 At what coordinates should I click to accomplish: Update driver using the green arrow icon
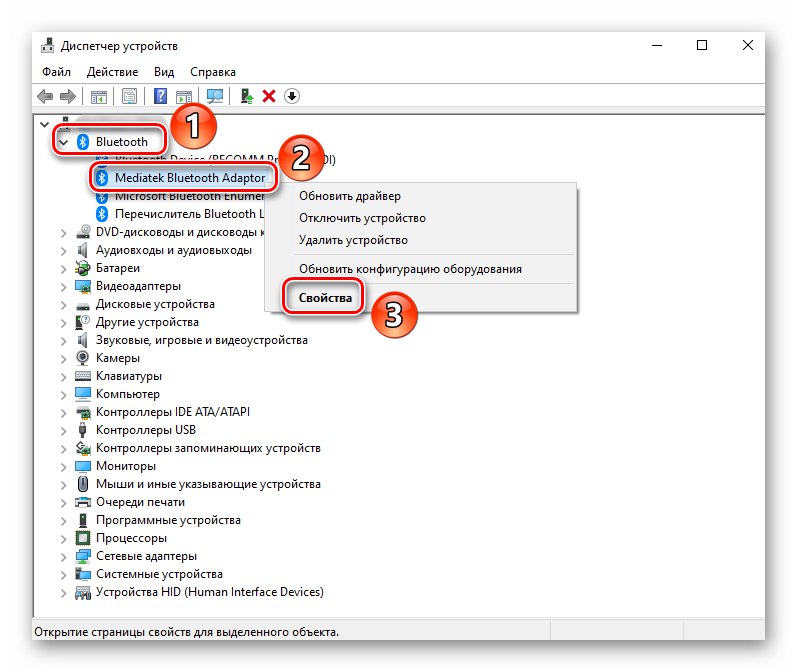pyautogui.click(x=247, y=96)
